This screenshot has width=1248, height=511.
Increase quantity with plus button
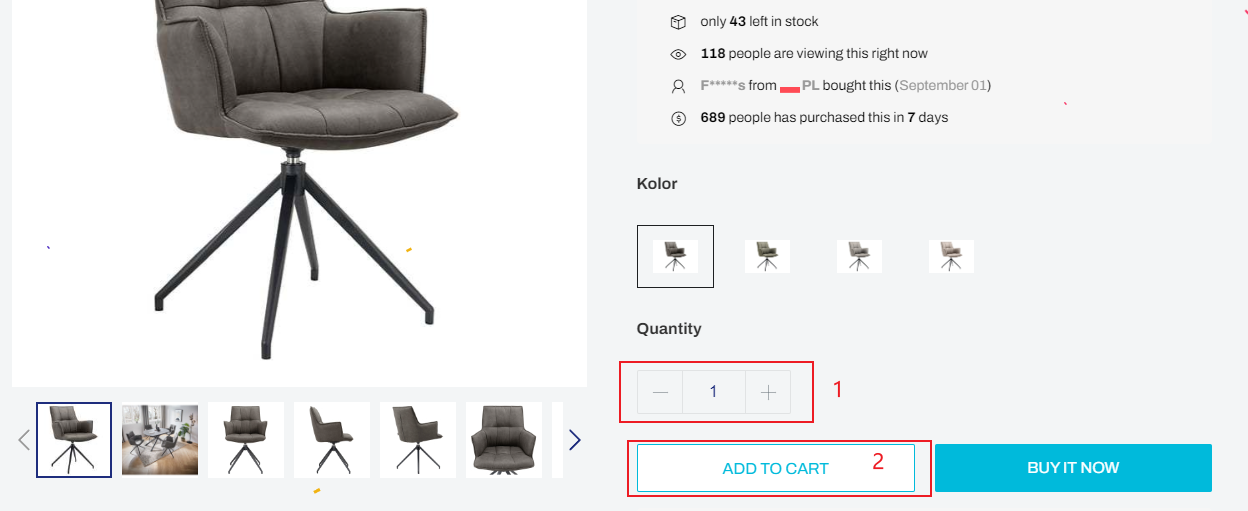pyautogui.click(x=768, y=392)
